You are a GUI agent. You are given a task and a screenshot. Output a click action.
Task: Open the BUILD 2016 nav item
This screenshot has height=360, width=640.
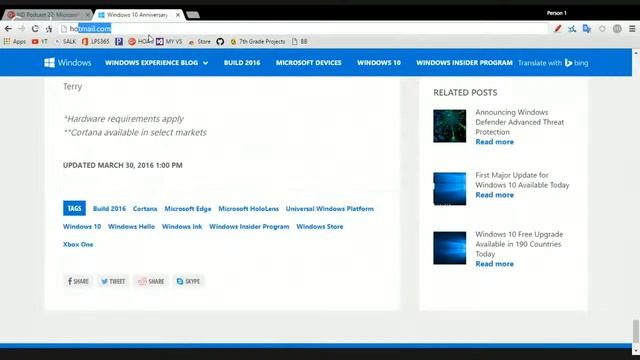tap(242, 63)
